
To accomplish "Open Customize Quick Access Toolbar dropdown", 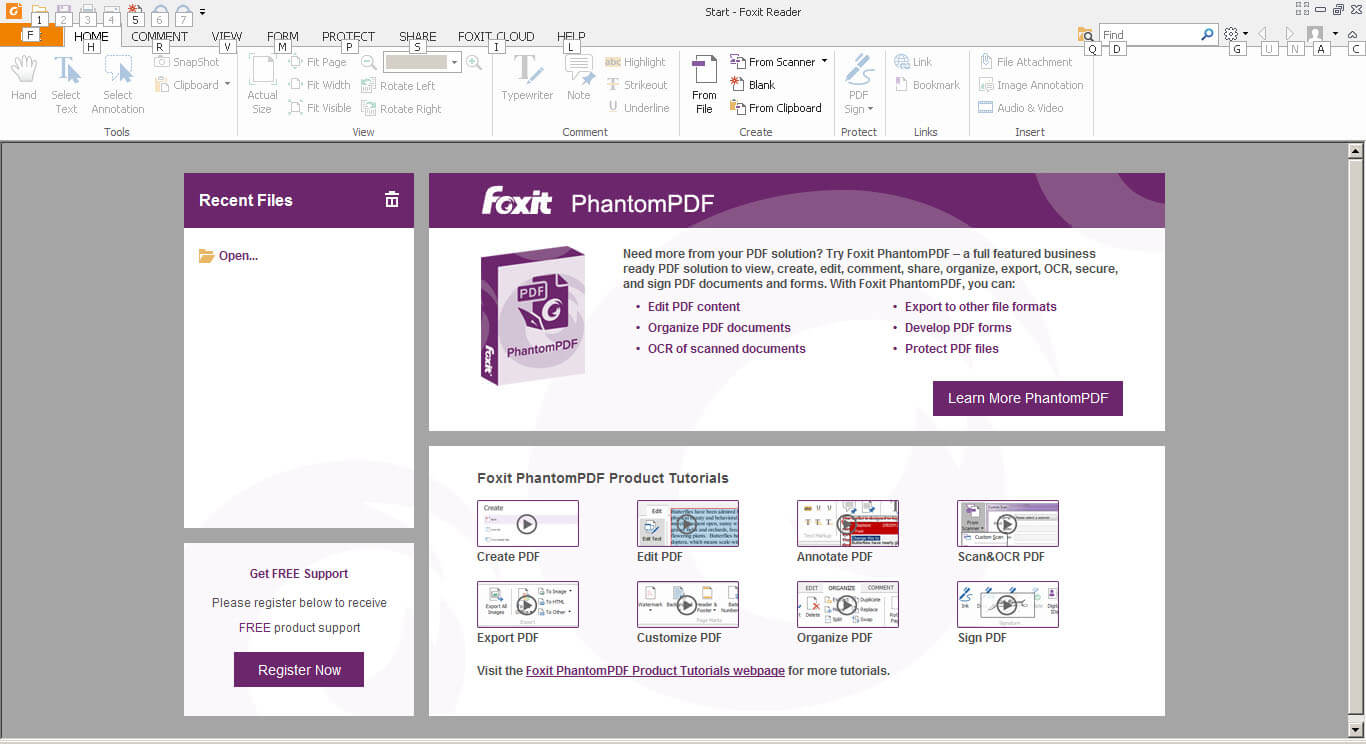I will [203, 12].
